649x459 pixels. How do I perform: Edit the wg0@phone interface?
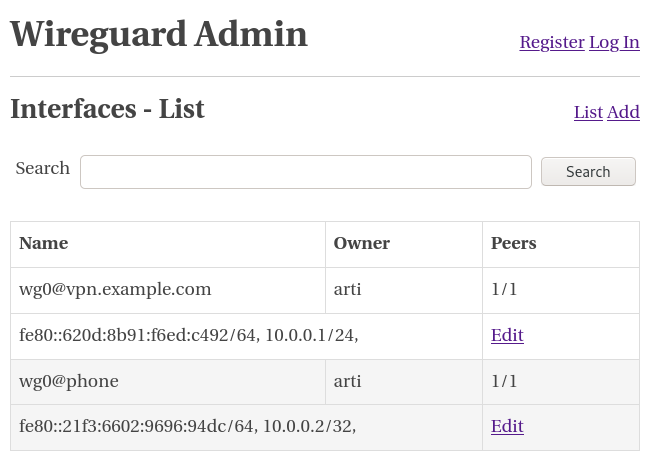tap(507, 426)
